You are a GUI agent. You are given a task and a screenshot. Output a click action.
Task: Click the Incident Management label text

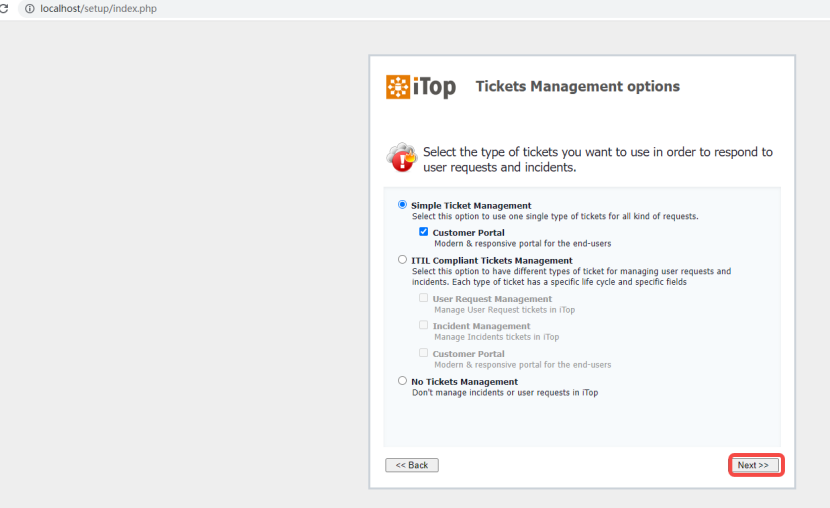tap(481, 326)
